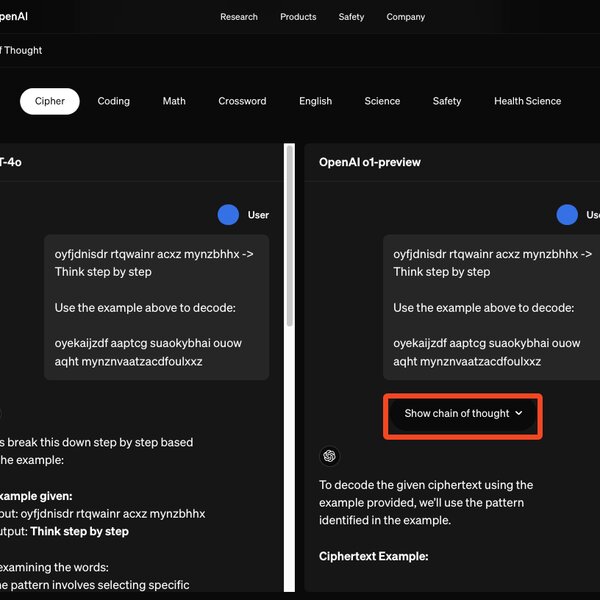Click the bold 'Think step by step' output text
The height and width of the screenshot is (600, 600).
pyautogui.click(x=80, y=532)
